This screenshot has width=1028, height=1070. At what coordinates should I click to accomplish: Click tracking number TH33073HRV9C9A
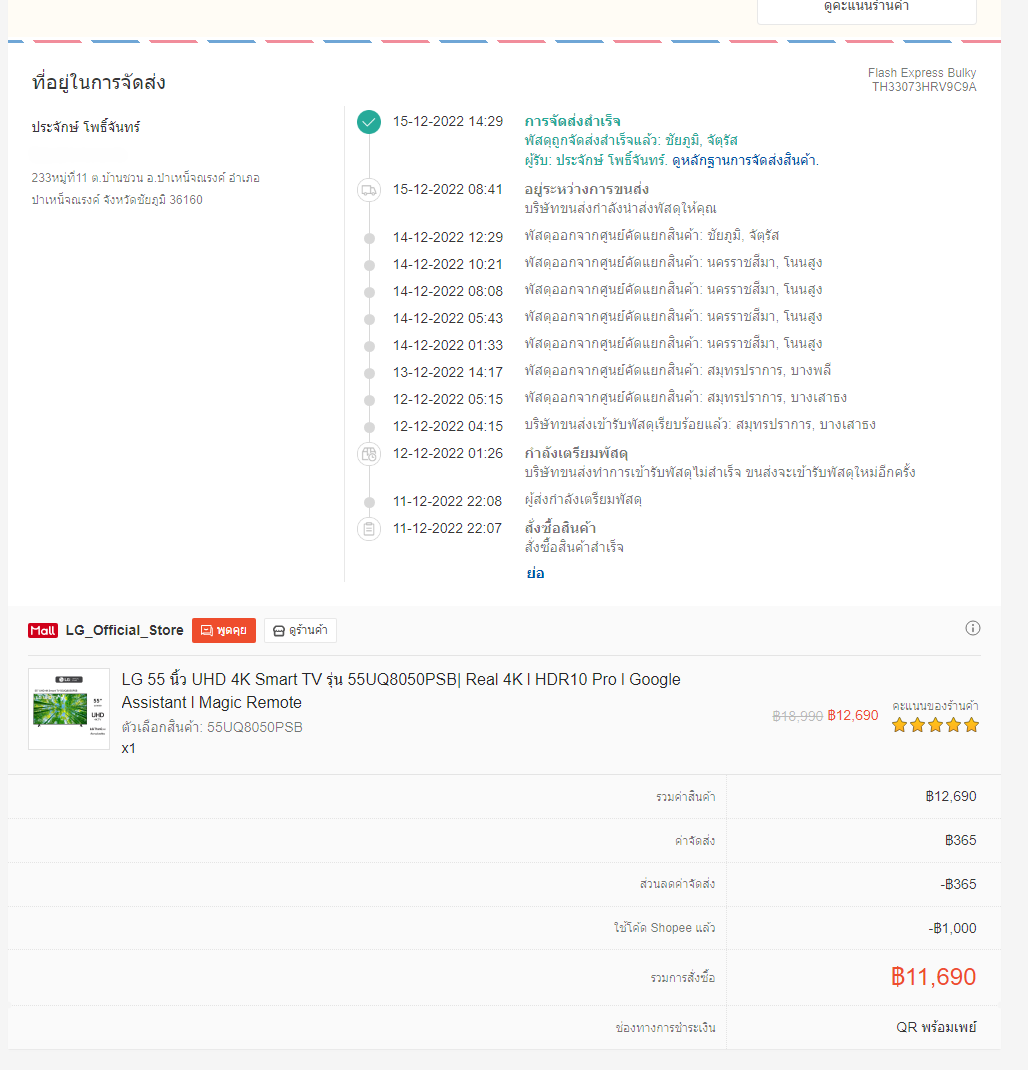click(924, 87)
